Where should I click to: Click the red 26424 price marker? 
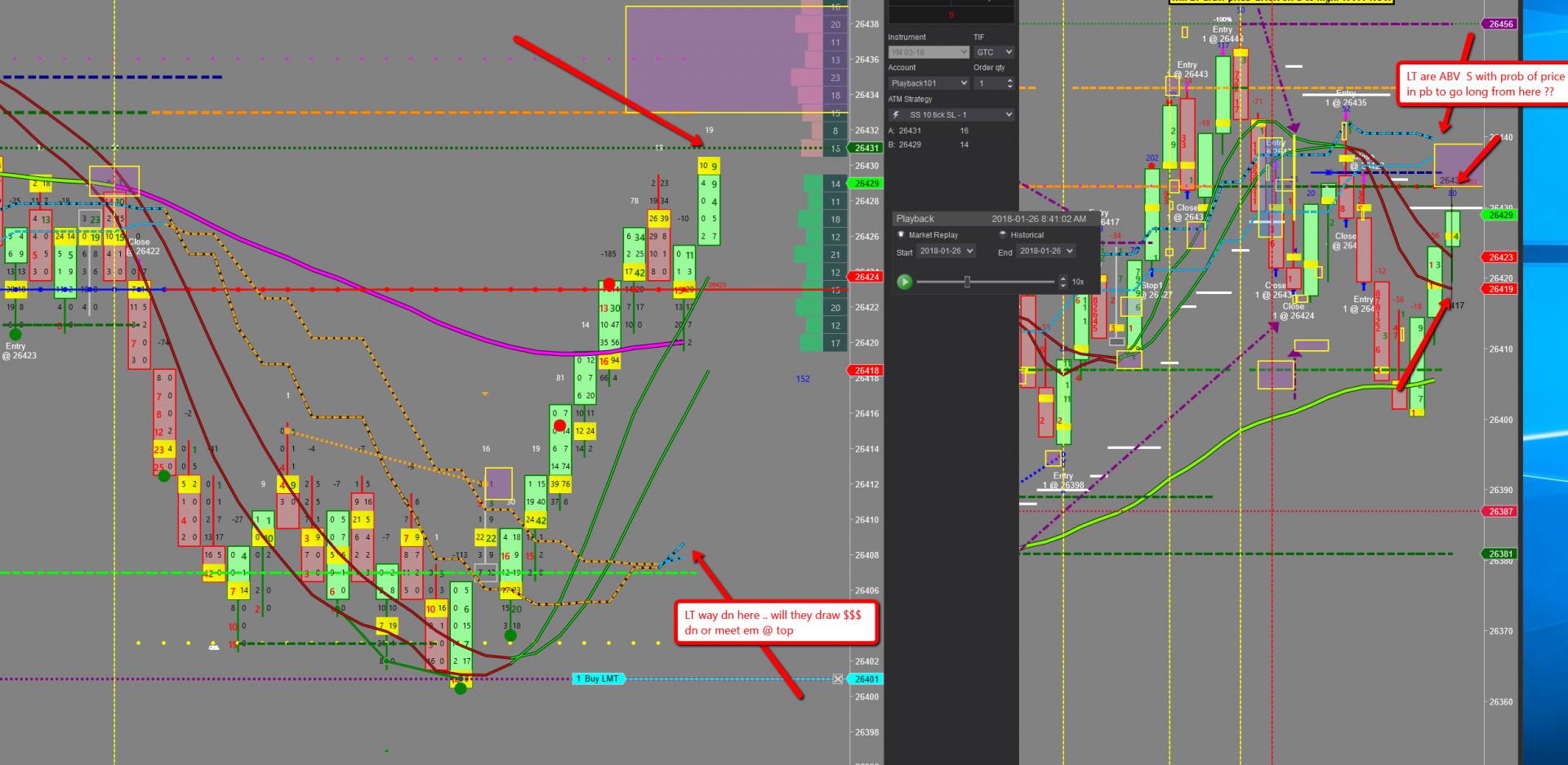point(866,277)
